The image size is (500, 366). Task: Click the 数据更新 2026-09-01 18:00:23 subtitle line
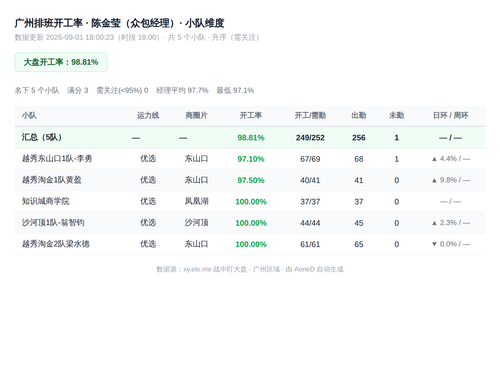(x=137, y=37)
